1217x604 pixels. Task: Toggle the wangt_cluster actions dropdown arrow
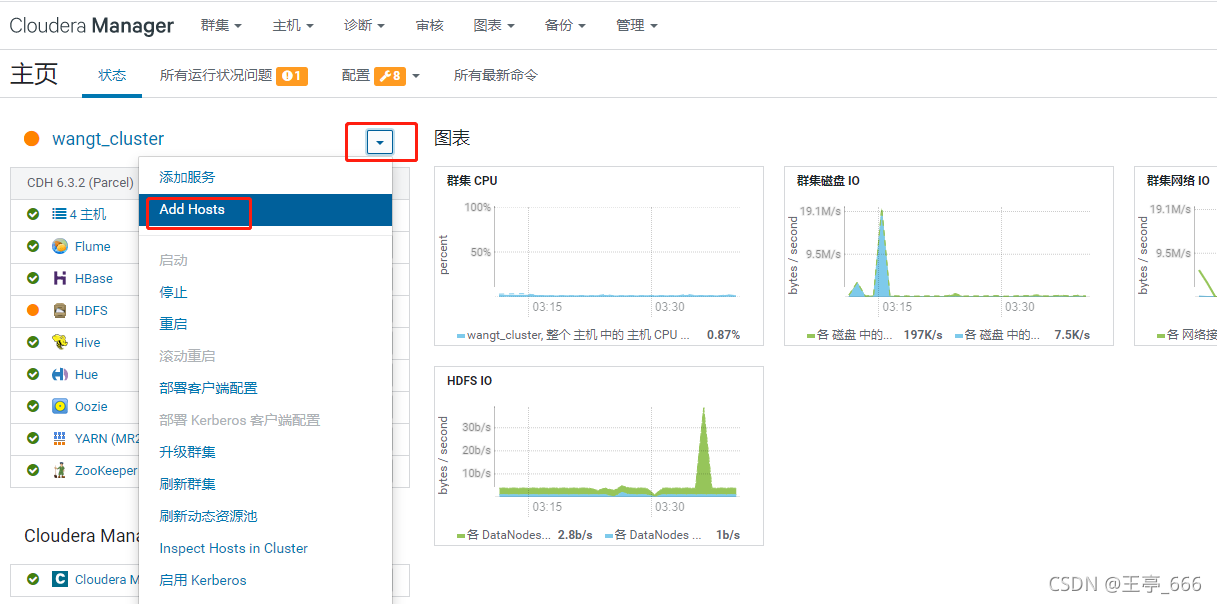click(x=380, y=143)
